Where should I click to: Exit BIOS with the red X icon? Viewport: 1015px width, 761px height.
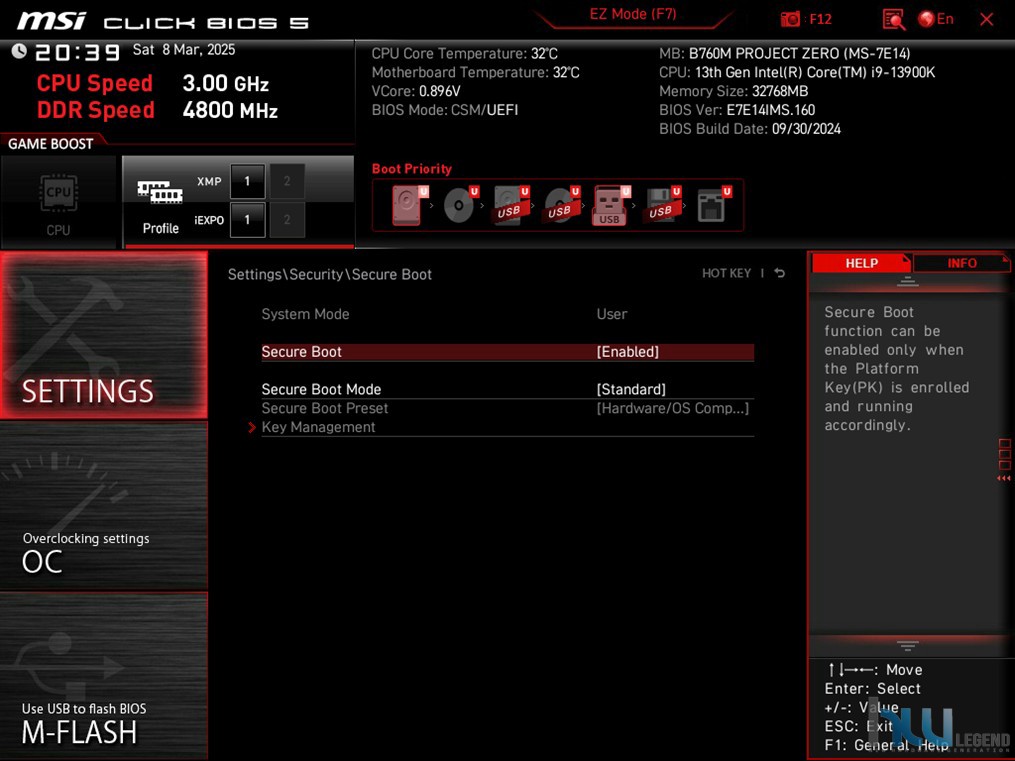(x=987, y=19)
